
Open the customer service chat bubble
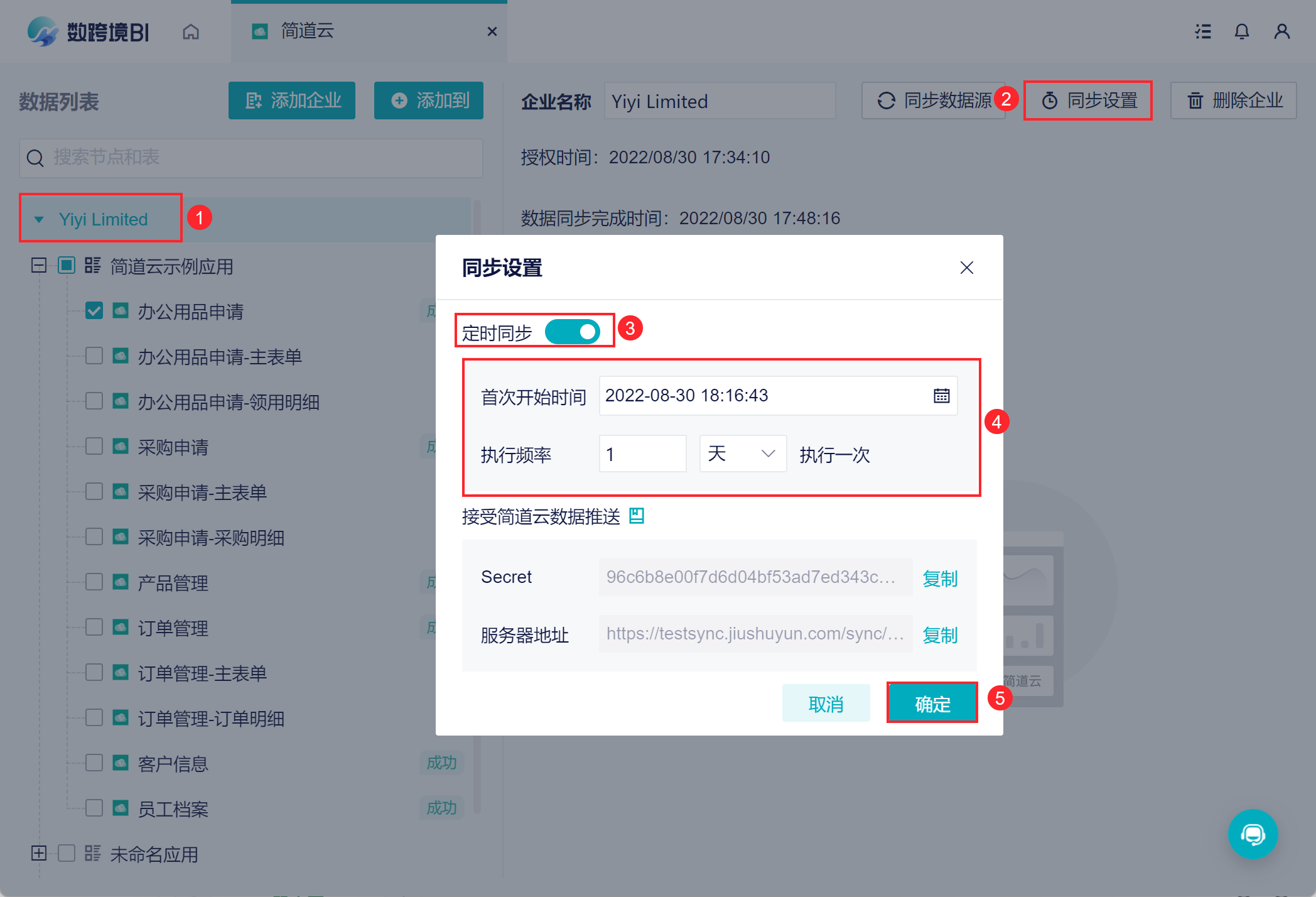pyautogui.click(x=1253, y=834)
